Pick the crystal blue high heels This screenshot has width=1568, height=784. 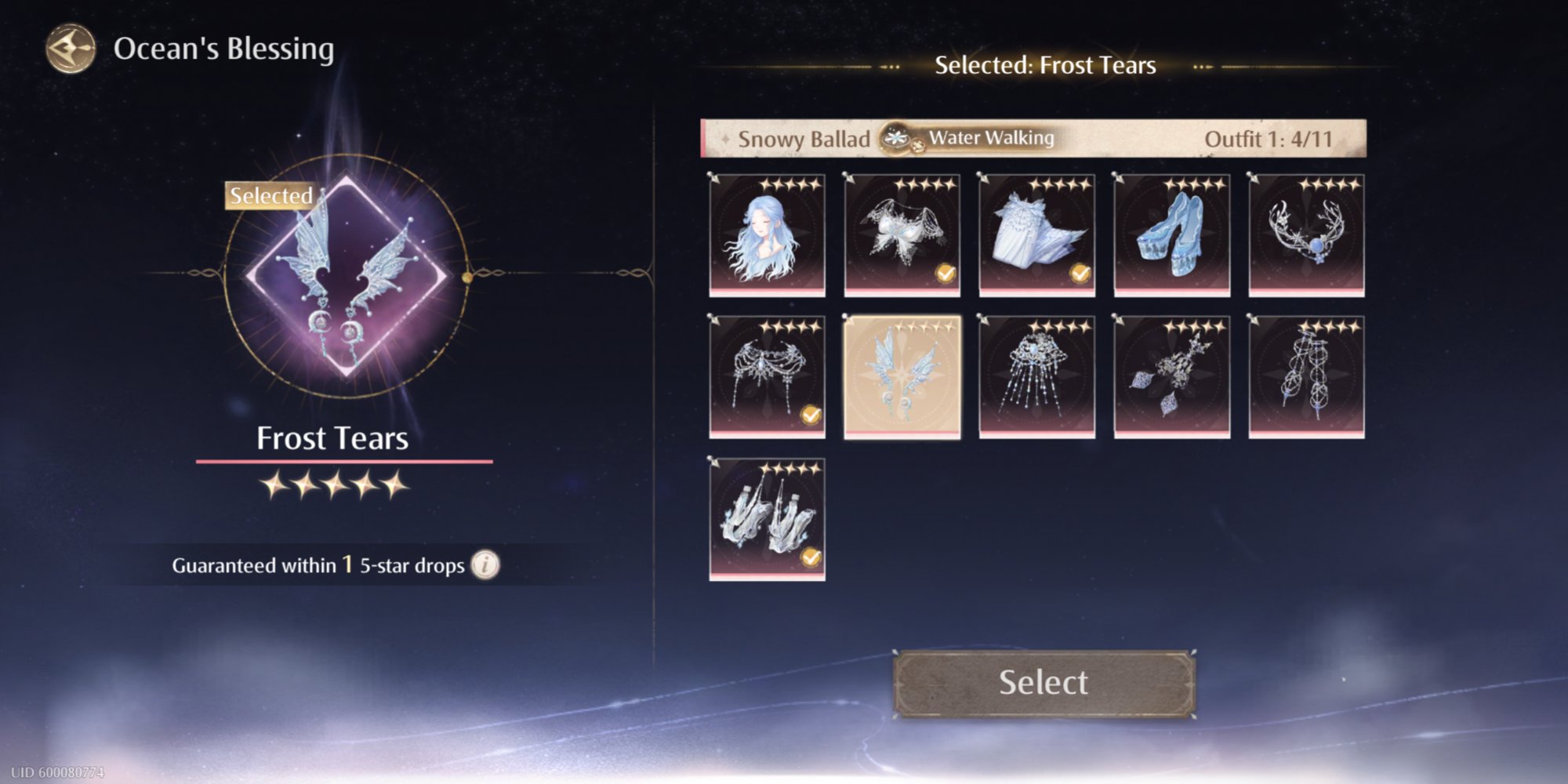point(1171,235)
